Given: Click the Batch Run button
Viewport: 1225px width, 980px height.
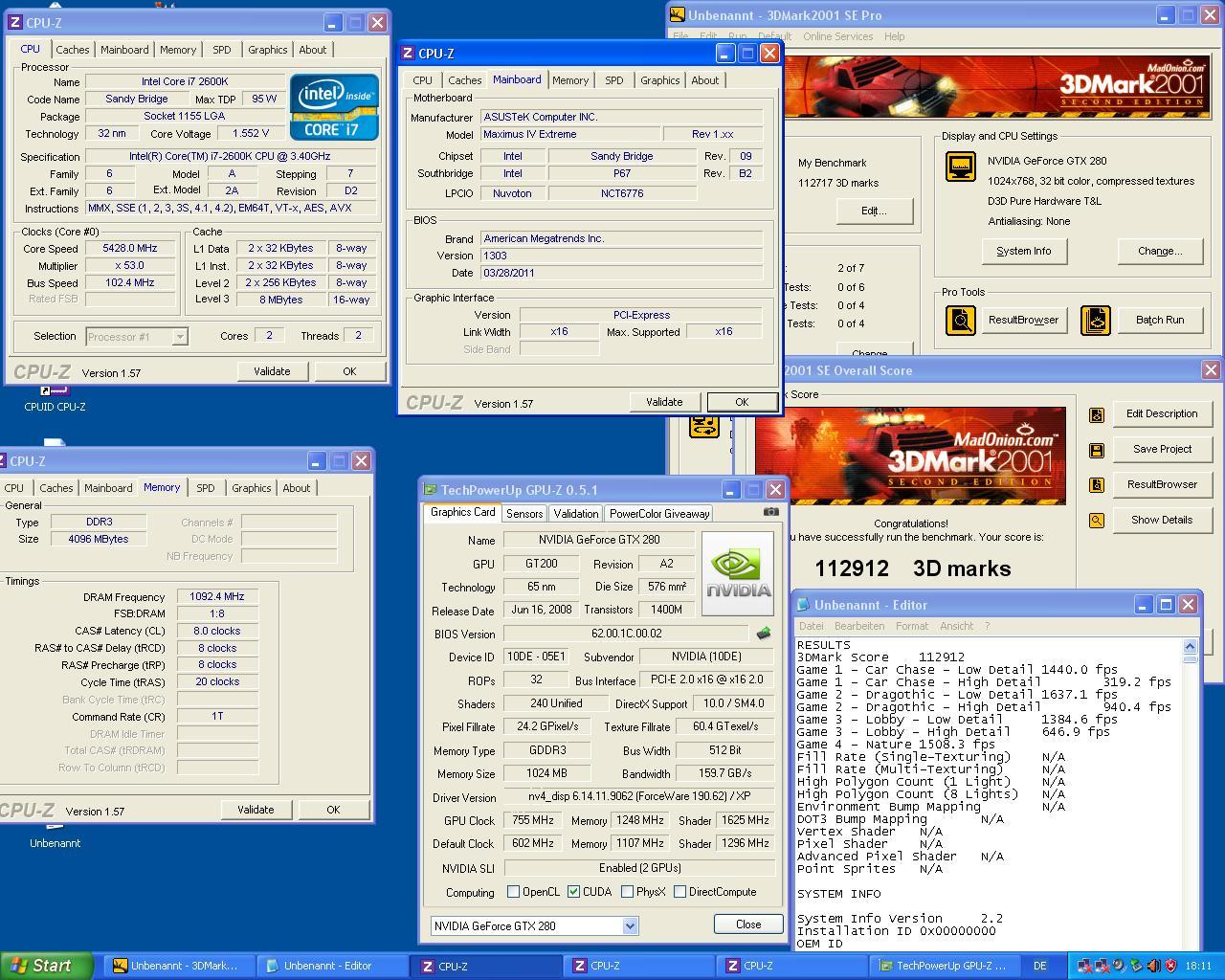Looking at the screenshot, I should coord(1160,320).
